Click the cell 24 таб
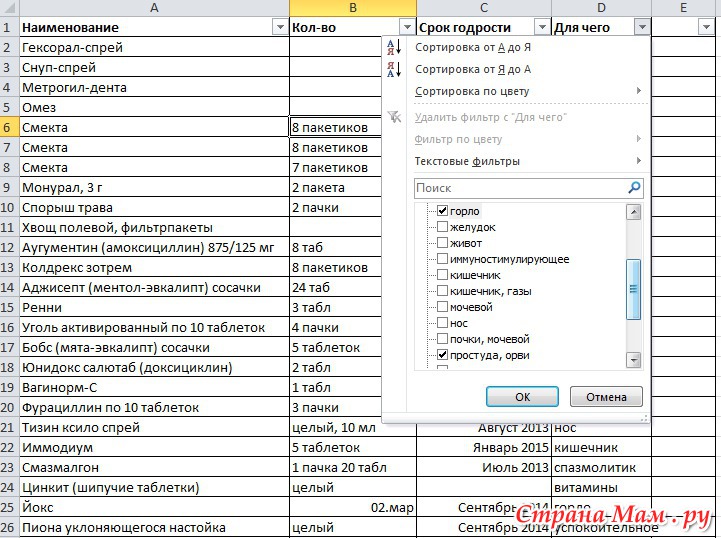 336,287
